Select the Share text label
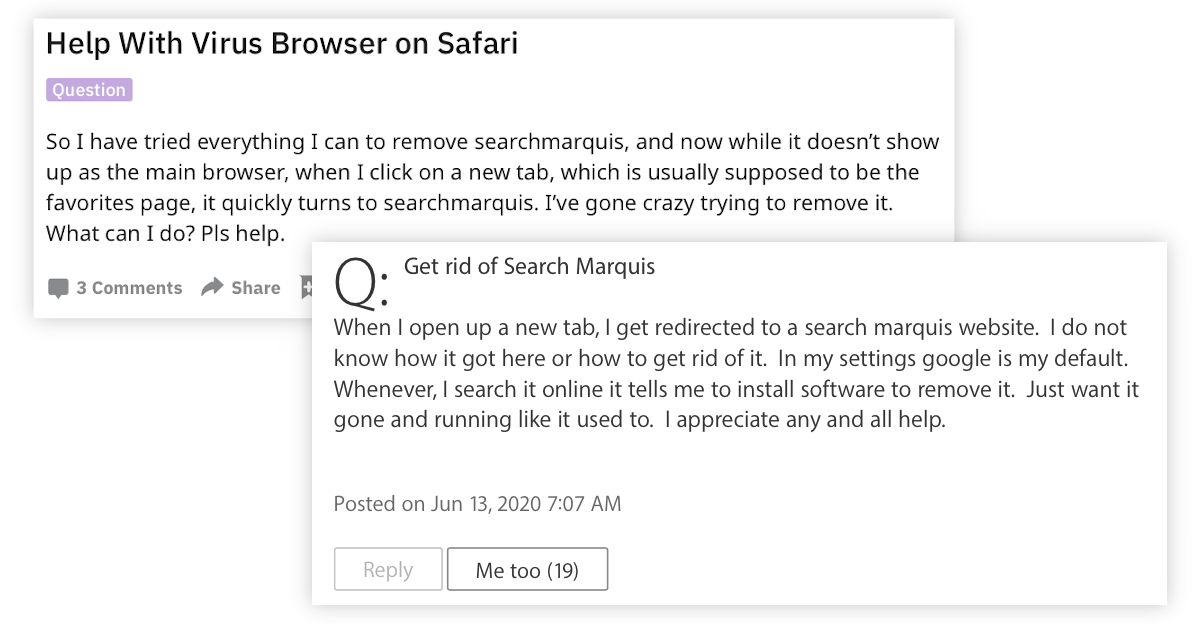The height and width of the screenshot is (624, 1200). click(x=256, y=288)
